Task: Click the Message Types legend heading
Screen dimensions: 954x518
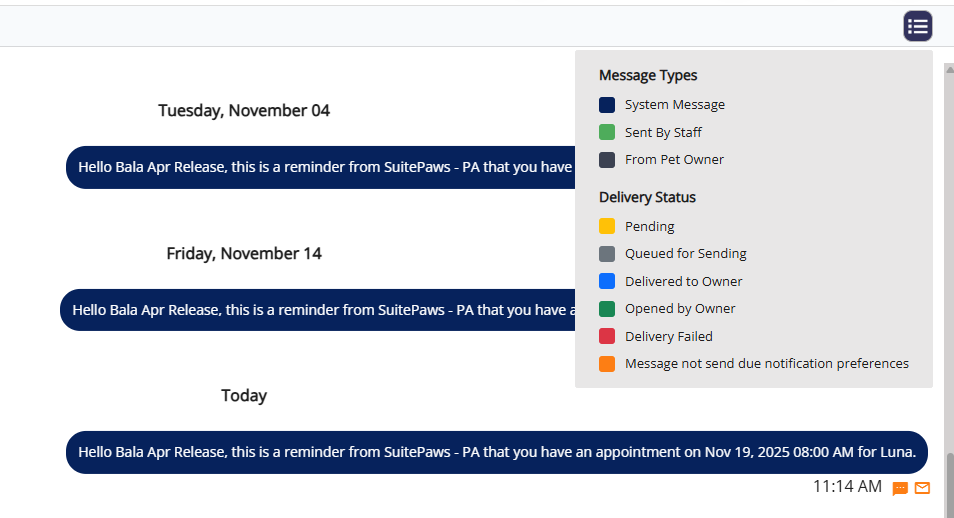Action: point(648,75)
